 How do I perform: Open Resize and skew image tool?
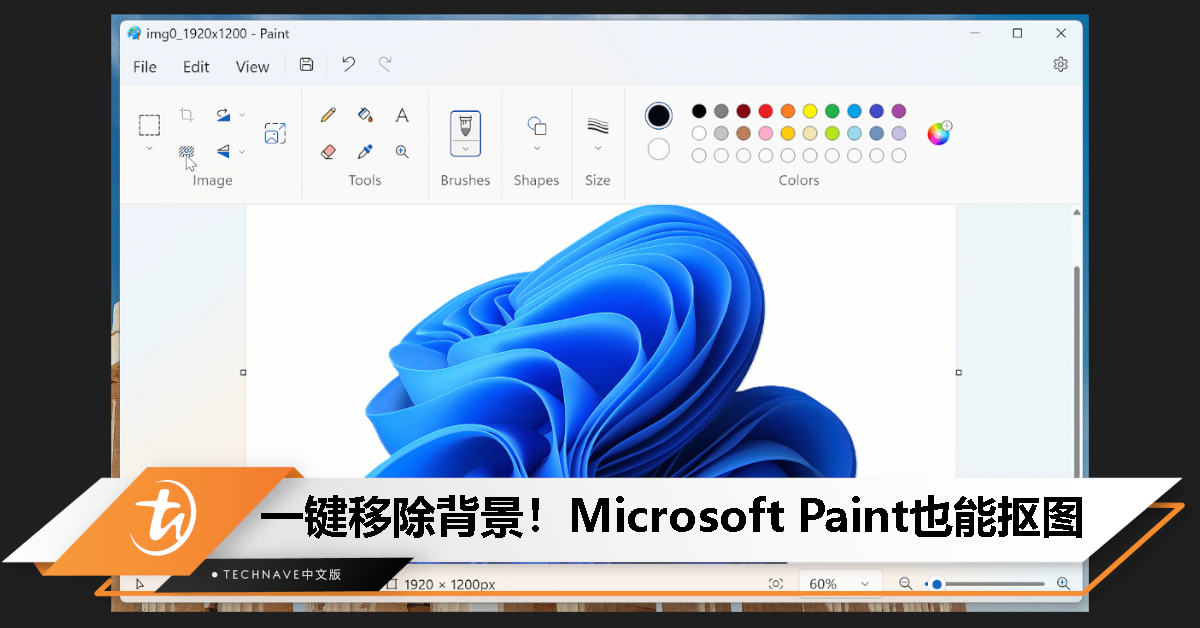[x=275, y=133]
